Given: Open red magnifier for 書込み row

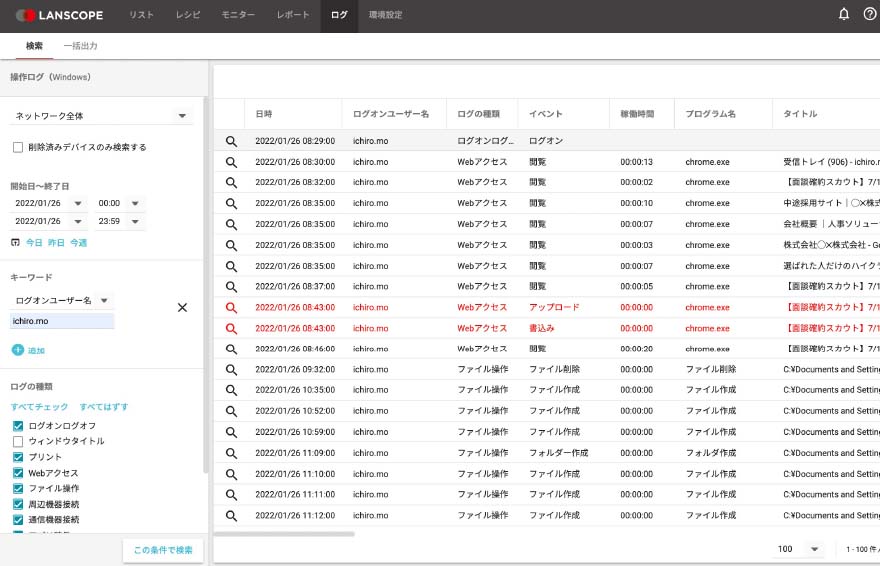Looking at the screenshot, I should click(x=231, y=329).
